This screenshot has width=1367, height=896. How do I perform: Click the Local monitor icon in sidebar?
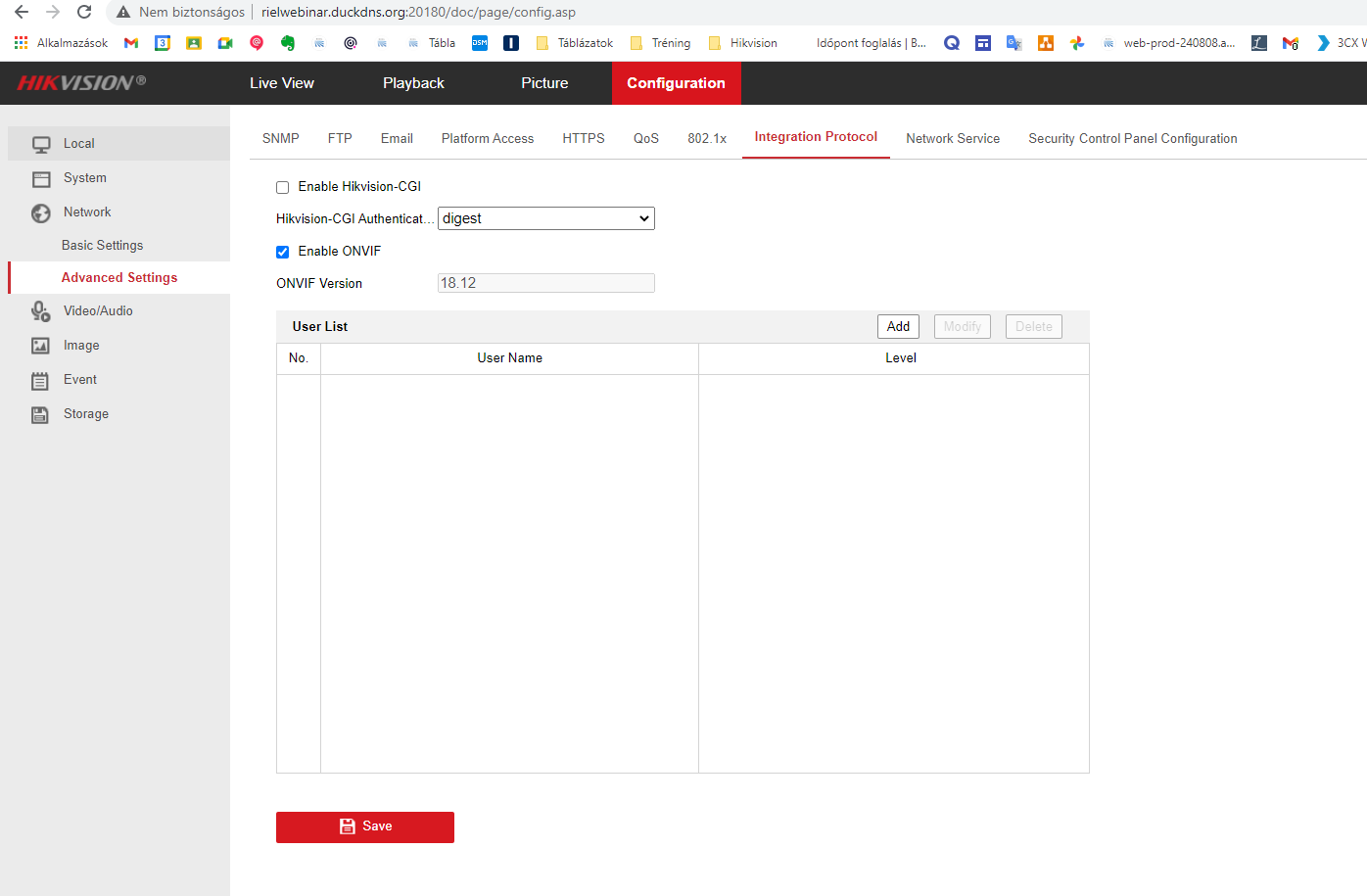[x=41, y=144]
